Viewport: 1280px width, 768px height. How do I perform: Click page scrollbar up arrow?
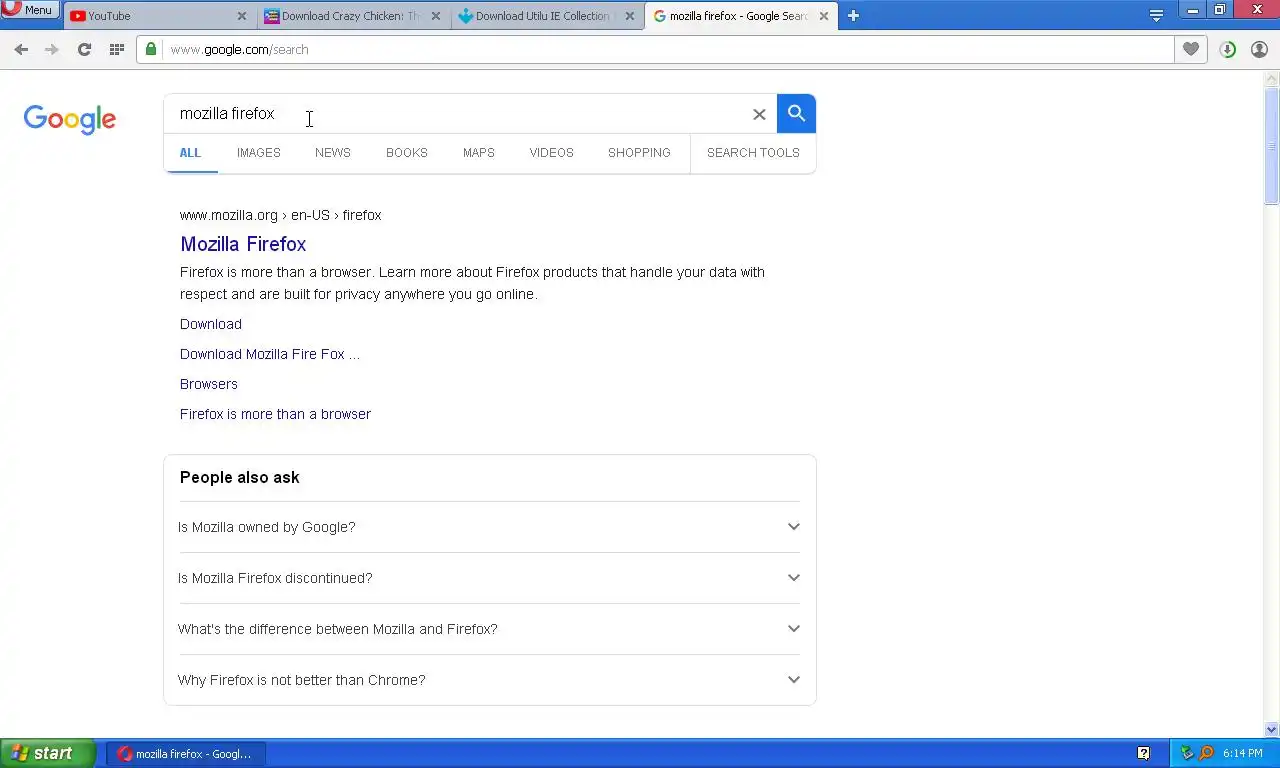click(x=1272, y=78)
